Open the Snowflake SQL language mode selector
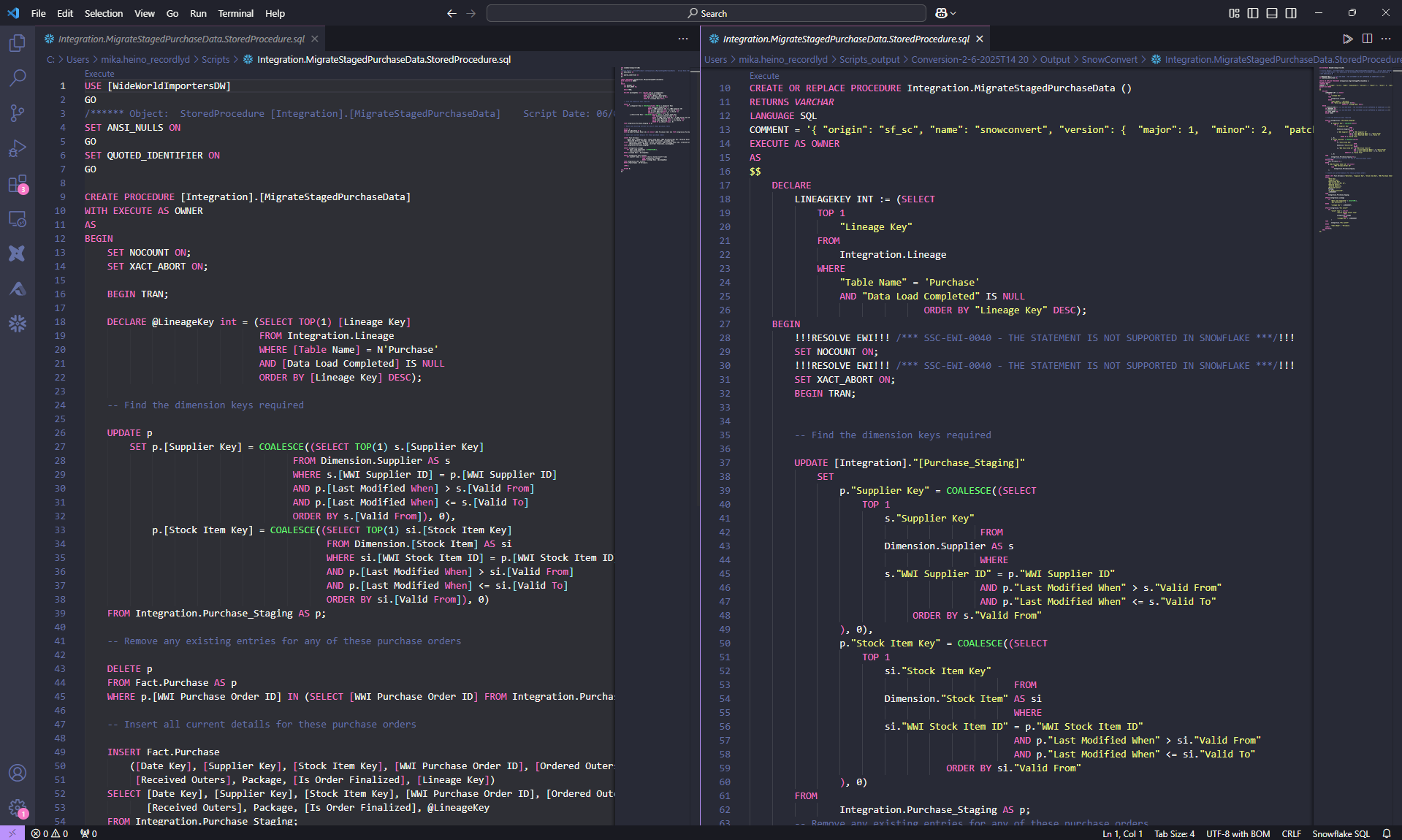1402x840 pixels. 1341,833
